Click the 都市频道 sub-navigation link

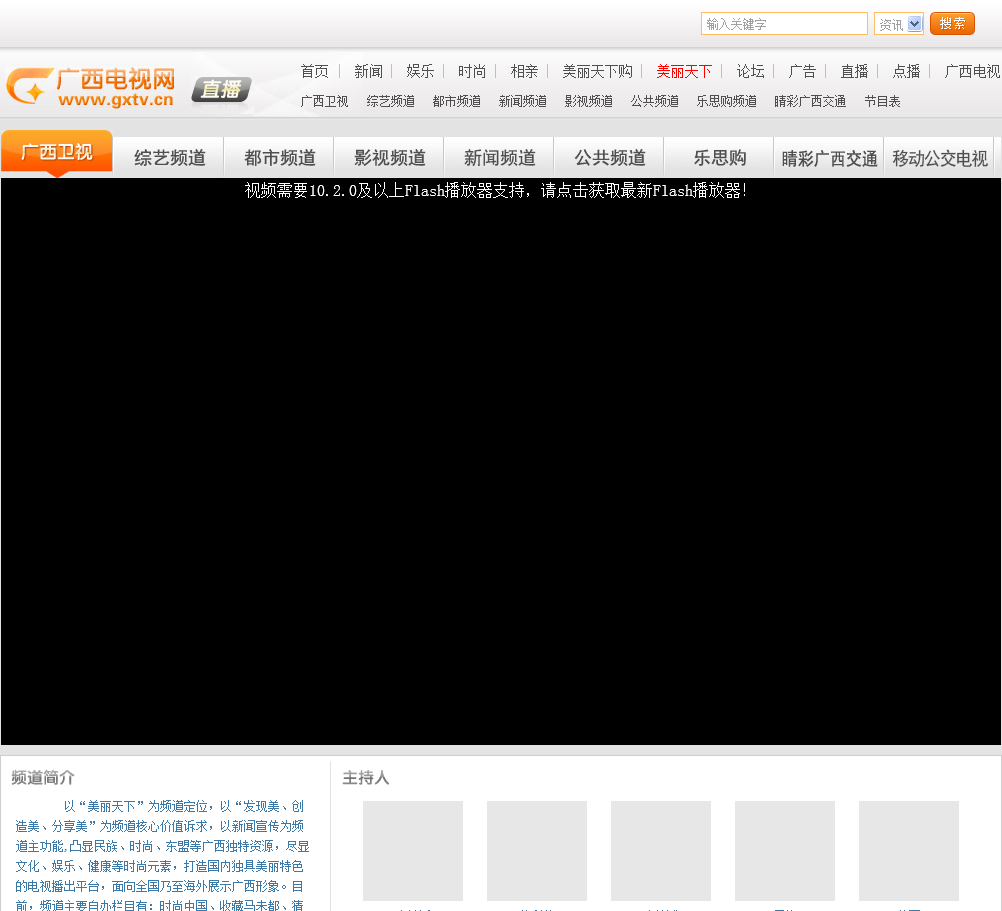(457, 102)
